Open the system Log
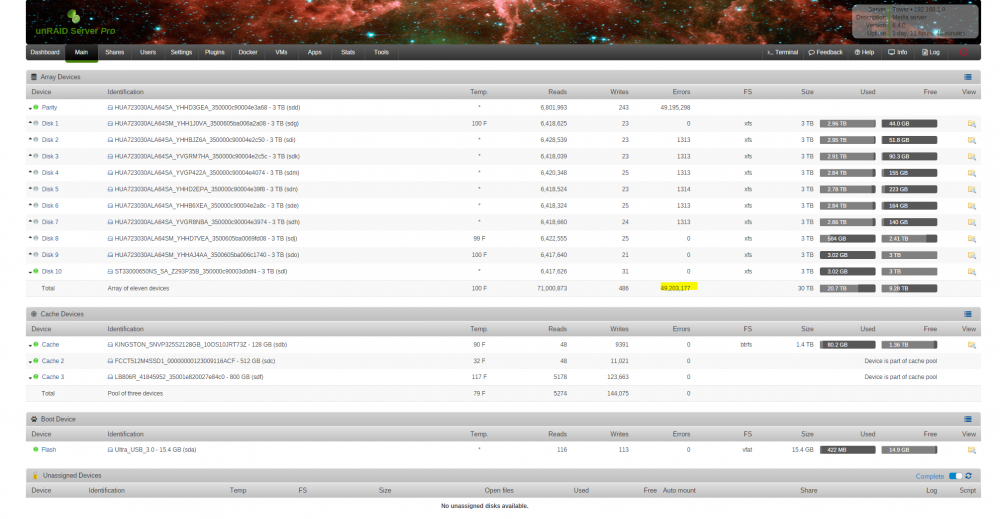 point(931,52)
